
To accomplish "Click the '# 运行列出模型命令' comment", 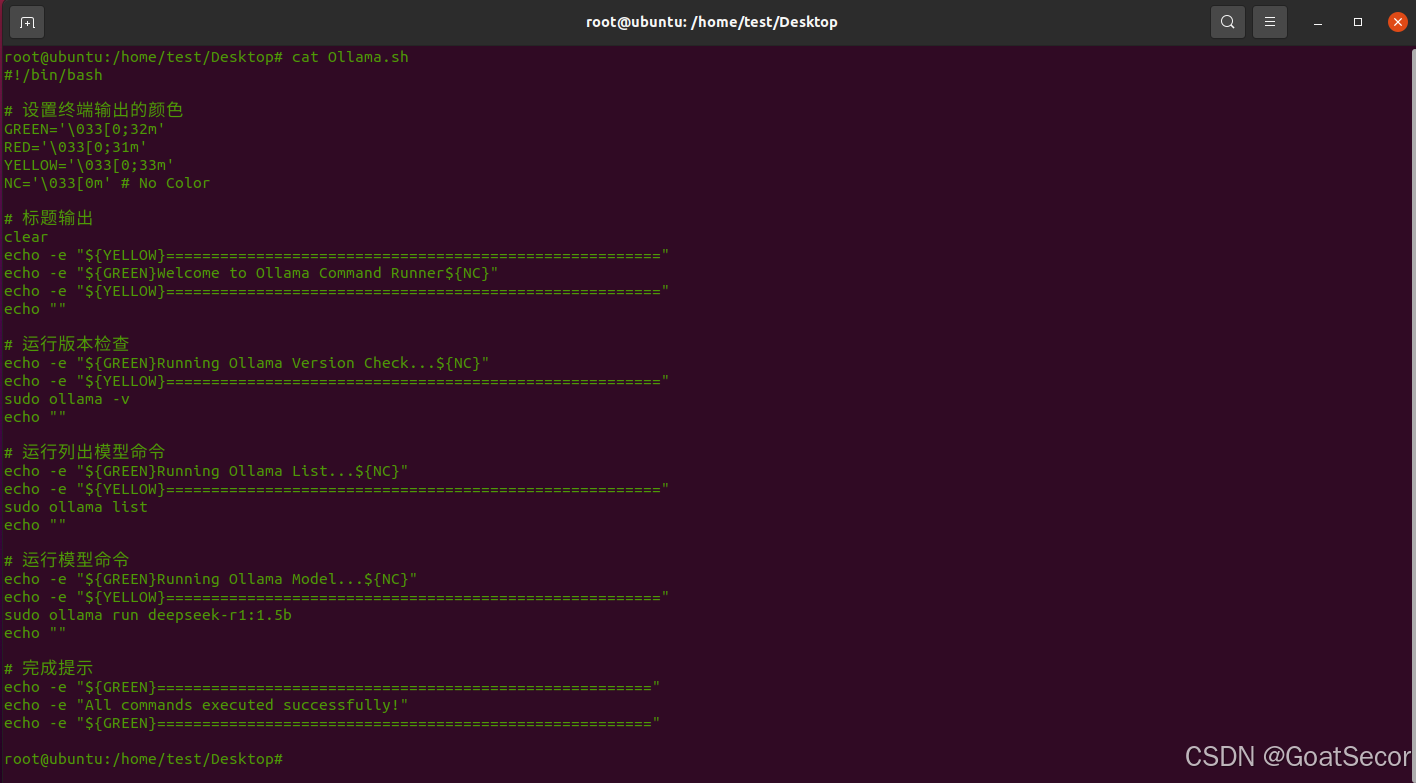I will [85, 452].
